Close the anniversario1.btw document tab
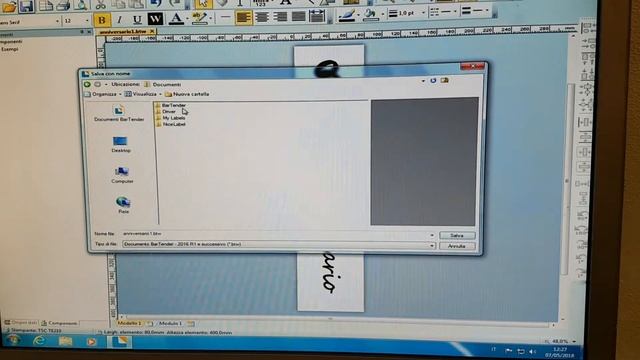 [152, 31]
